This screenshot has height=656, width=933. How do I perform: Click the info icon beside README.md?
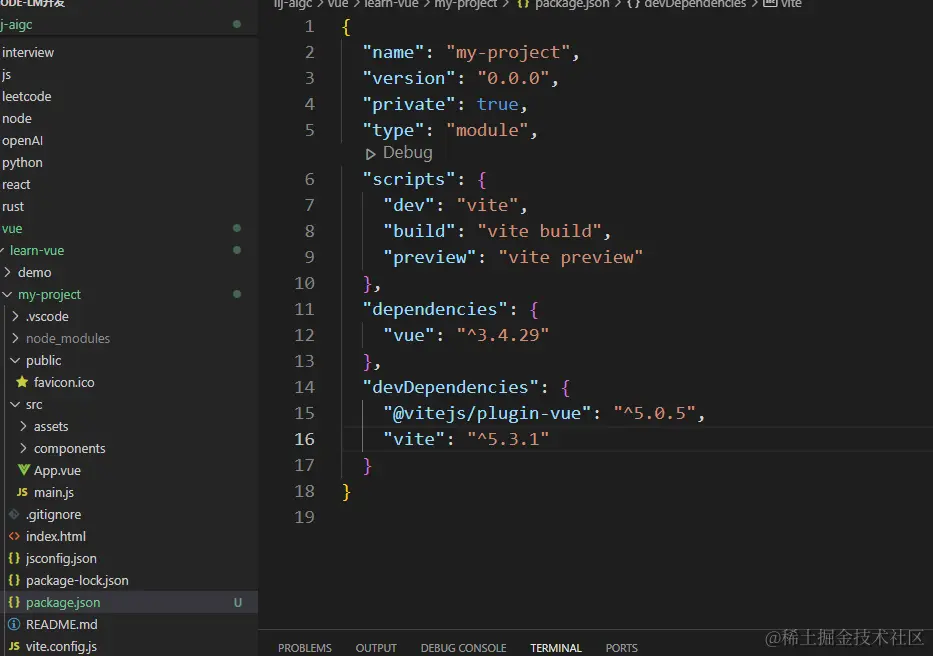tap(14, 624)
